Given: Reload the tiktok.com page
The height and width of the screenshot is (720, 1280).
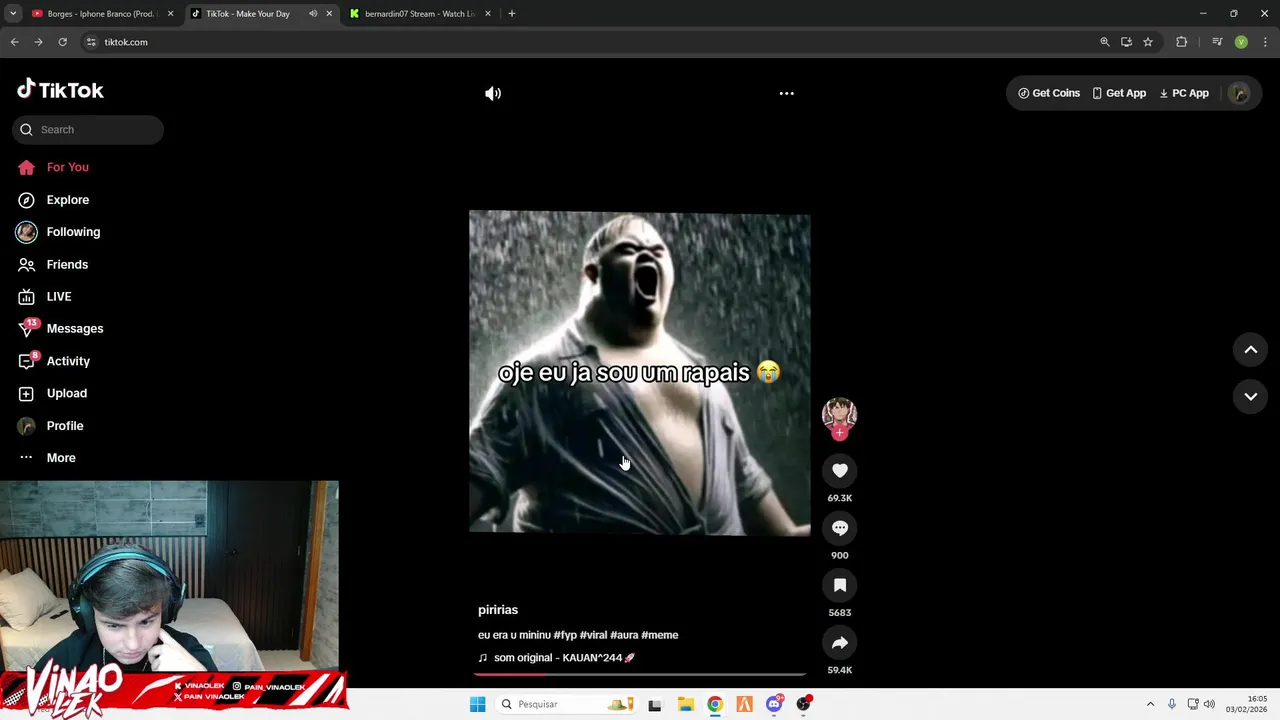Looking at the screenshot, I should coord(62,42).
